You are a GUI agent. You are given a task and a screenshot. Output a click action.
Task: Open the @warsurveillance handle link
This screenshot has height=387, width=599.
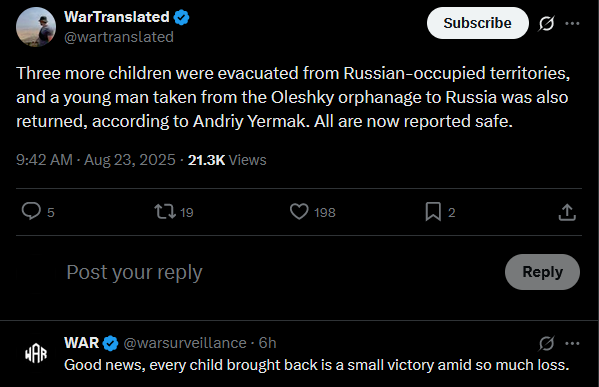(x=185, y=343)
